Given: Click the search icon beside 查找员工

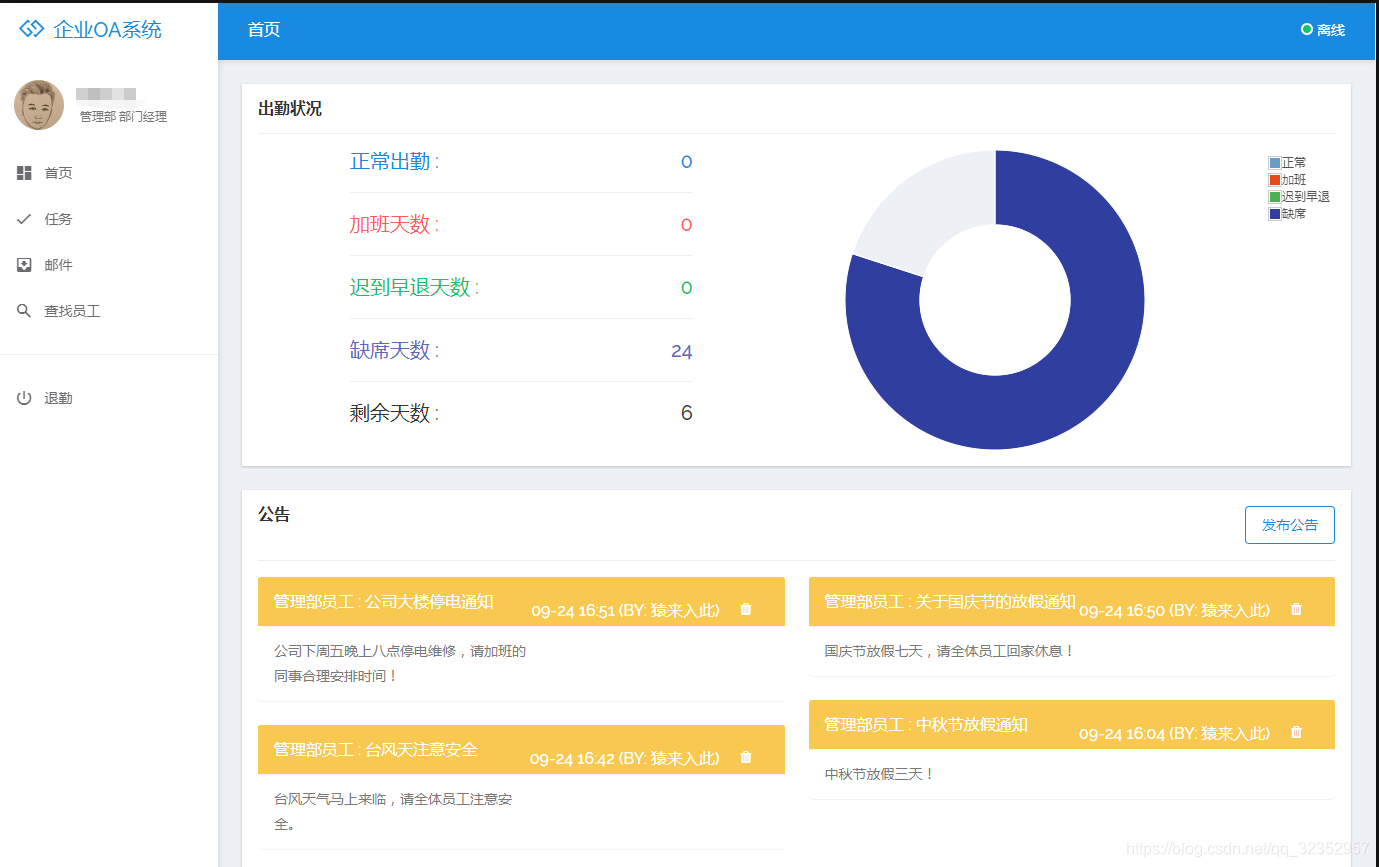Looking at the screenshot, I should (x=24, y=311).
